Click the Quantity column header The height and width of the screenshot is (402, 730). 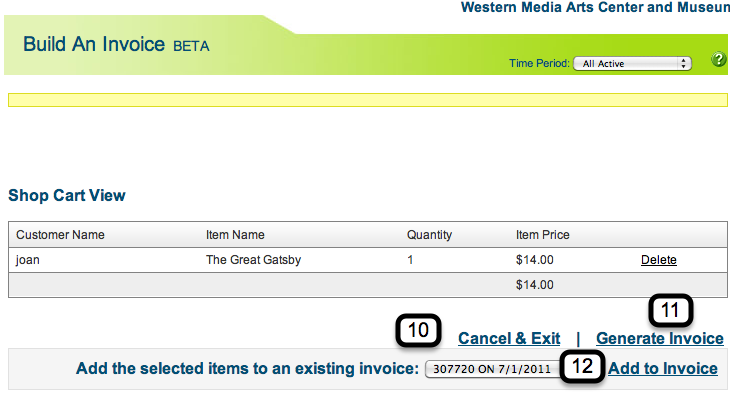point(429,235)
